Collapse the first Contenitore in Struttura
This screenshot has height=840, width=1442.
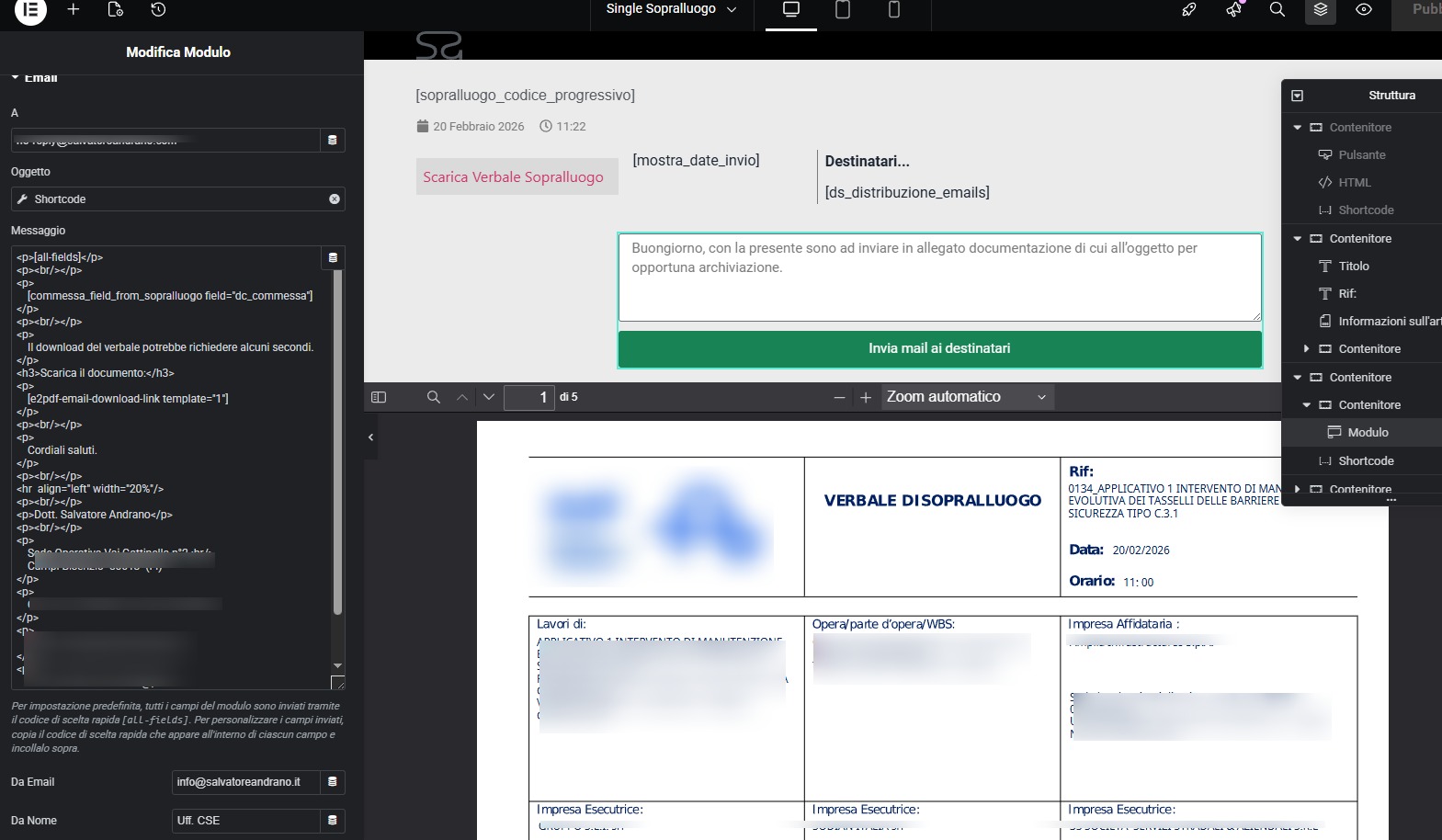(x=1298, y=128)
